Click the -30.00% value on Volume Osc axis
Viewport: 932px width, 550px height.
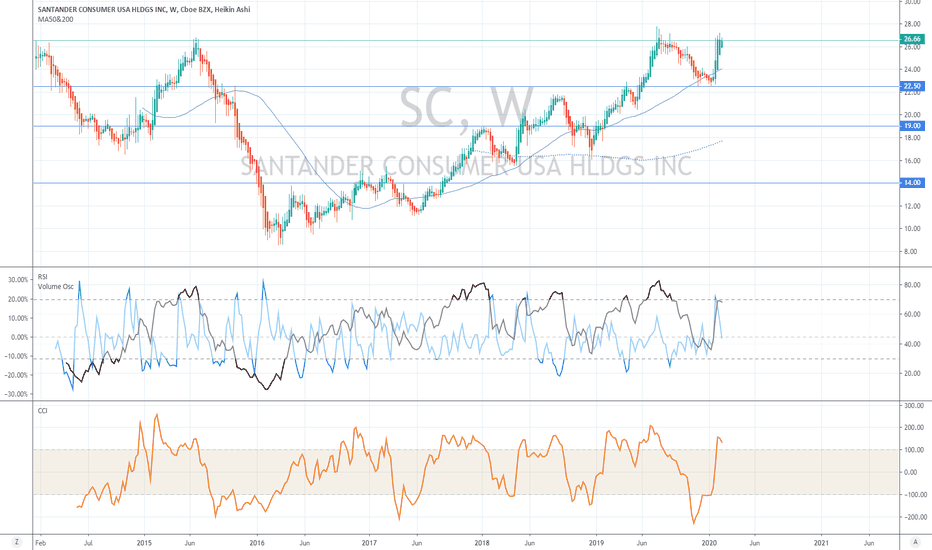[17, 394]
